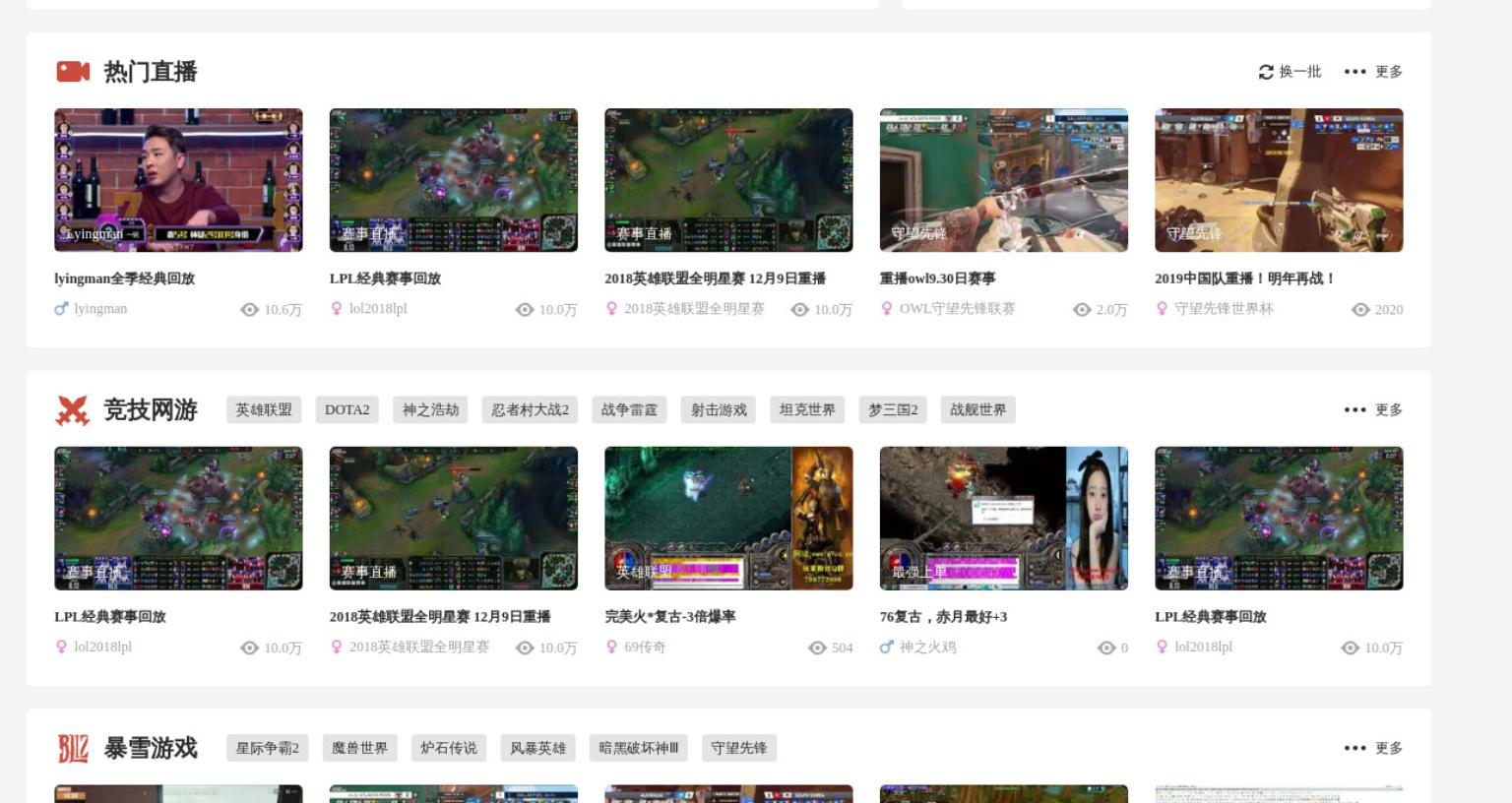Click female icon beside OWL守望先锋联赛
The image size is (1512, 803).
pyautogui.click(x=886, y=309)
